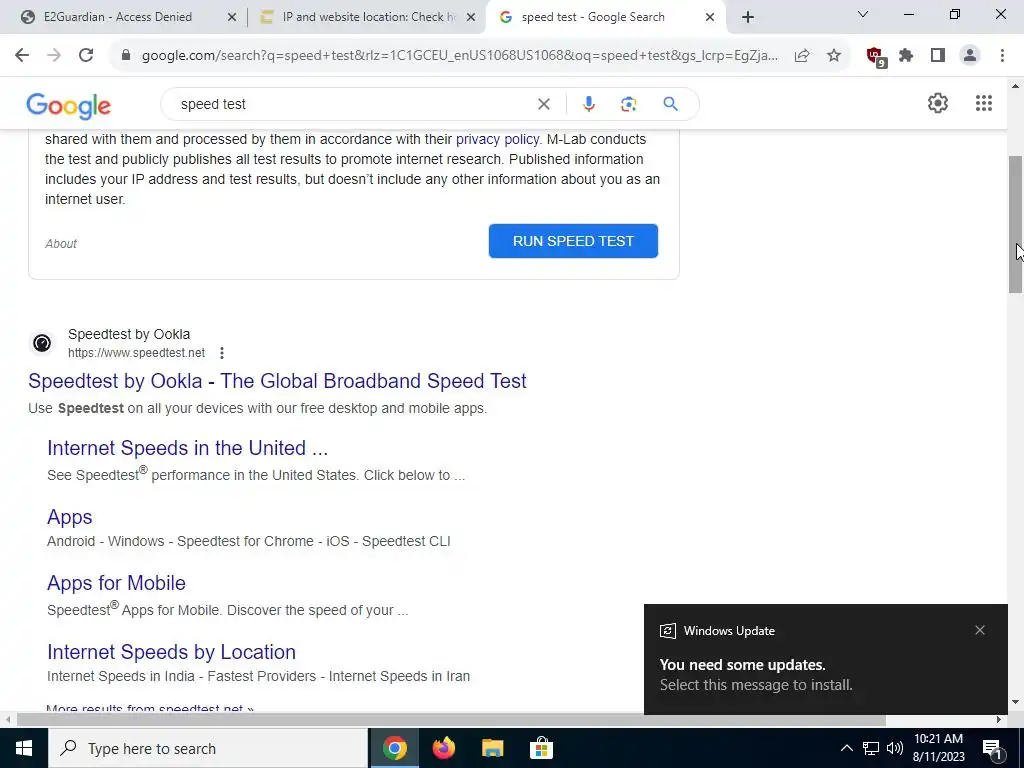This screenshot has height=768, width=1024.
Task: Open Internet Speeds in the United link
Action: (187, 448)
